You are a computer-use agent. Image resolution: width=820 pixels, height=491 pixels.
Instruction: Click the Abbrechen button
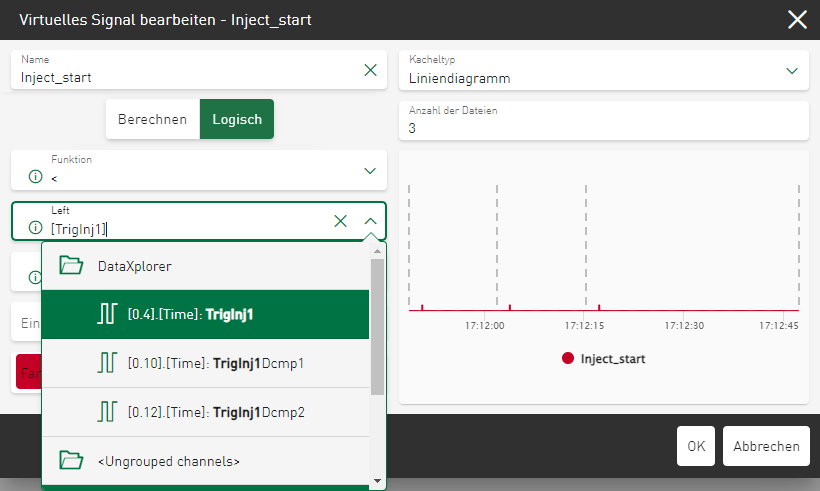pyautogui.click(x=766, y=446)
